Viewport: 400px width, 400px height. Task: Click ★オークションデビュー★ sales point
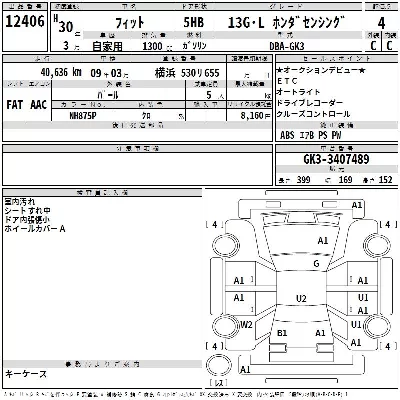tap(321, 70)
